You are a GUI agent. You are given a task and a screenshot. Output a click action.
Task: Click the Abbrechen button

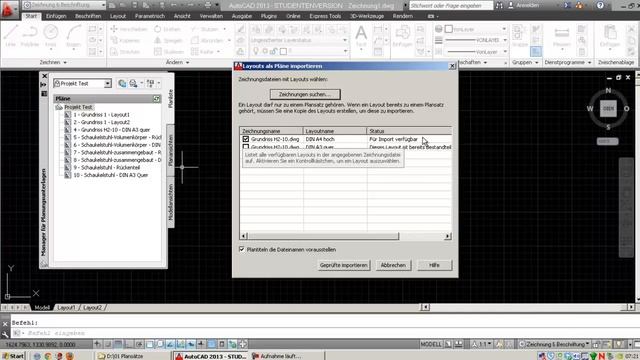tap(393, 265)
